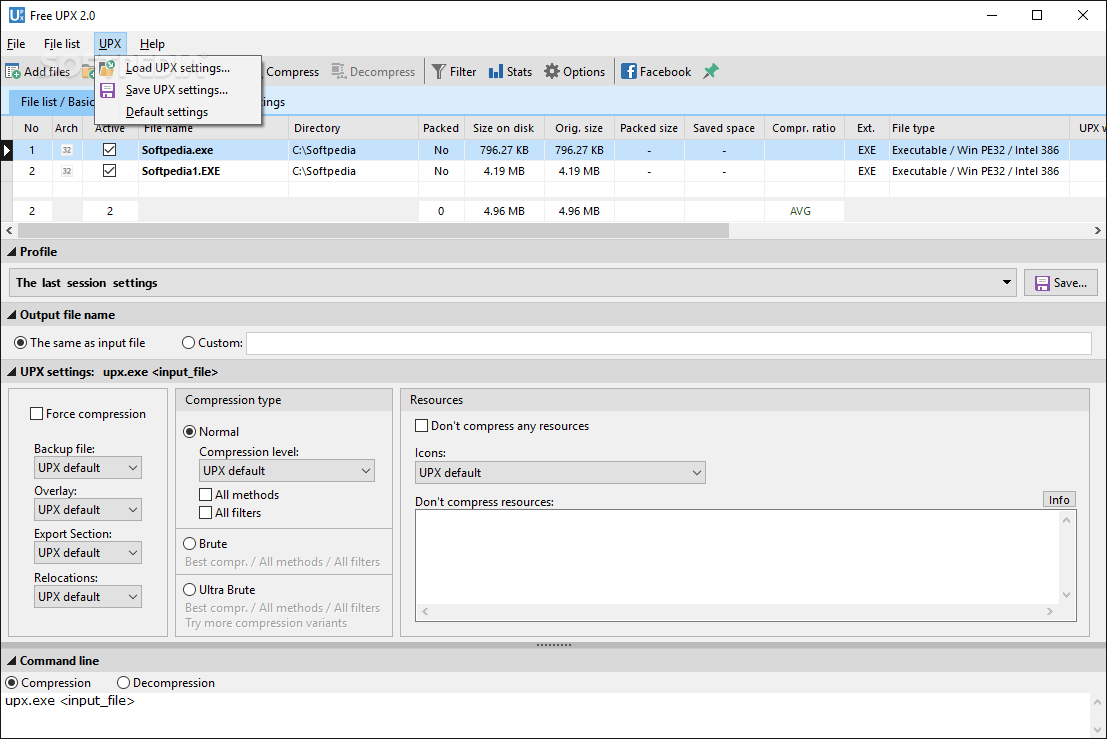
Task: Select 'The same as input file' option
Action: click(x=20, y=342)
